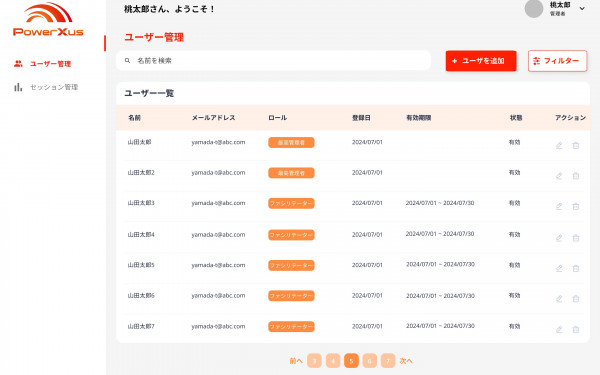600x375 pixels.
Task: Edit user 山田太郎3 with pencil icon
Action: point(559,207)
